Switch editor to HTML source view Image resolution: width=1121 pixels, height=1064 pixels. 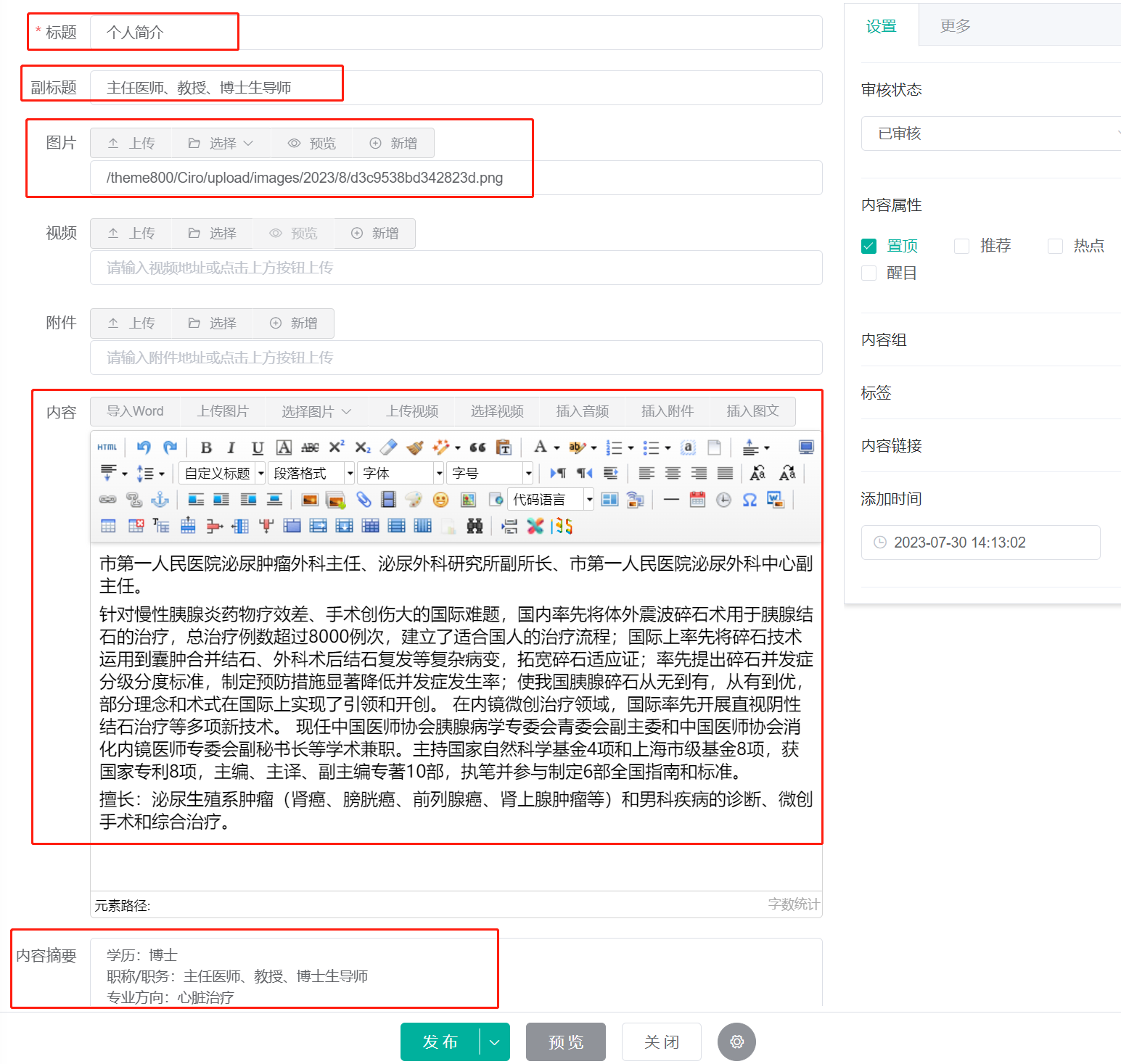(x=106, y=447)
